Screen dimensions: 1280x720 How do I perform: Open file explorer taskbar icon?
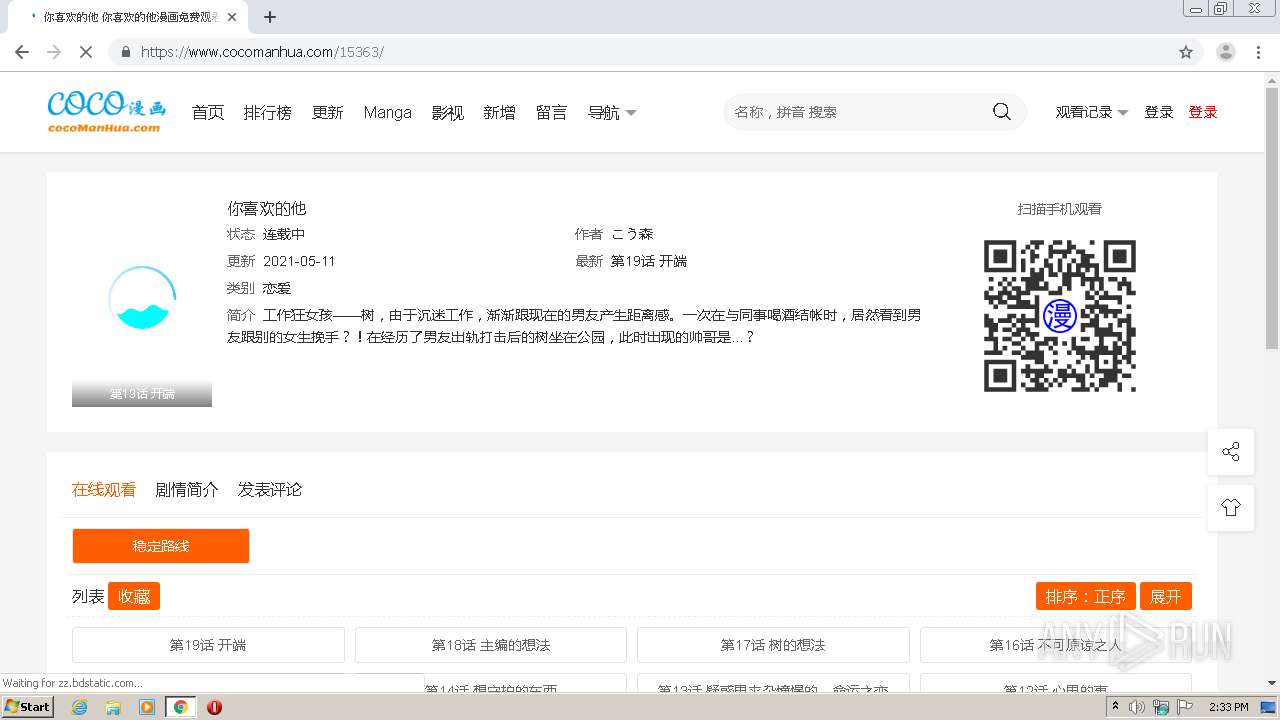pos(113,707)
